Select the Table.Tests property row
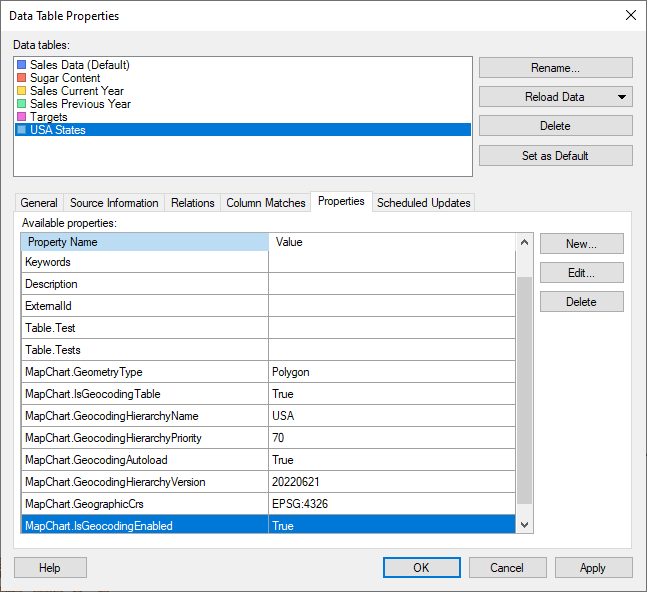 click(268, 350)
